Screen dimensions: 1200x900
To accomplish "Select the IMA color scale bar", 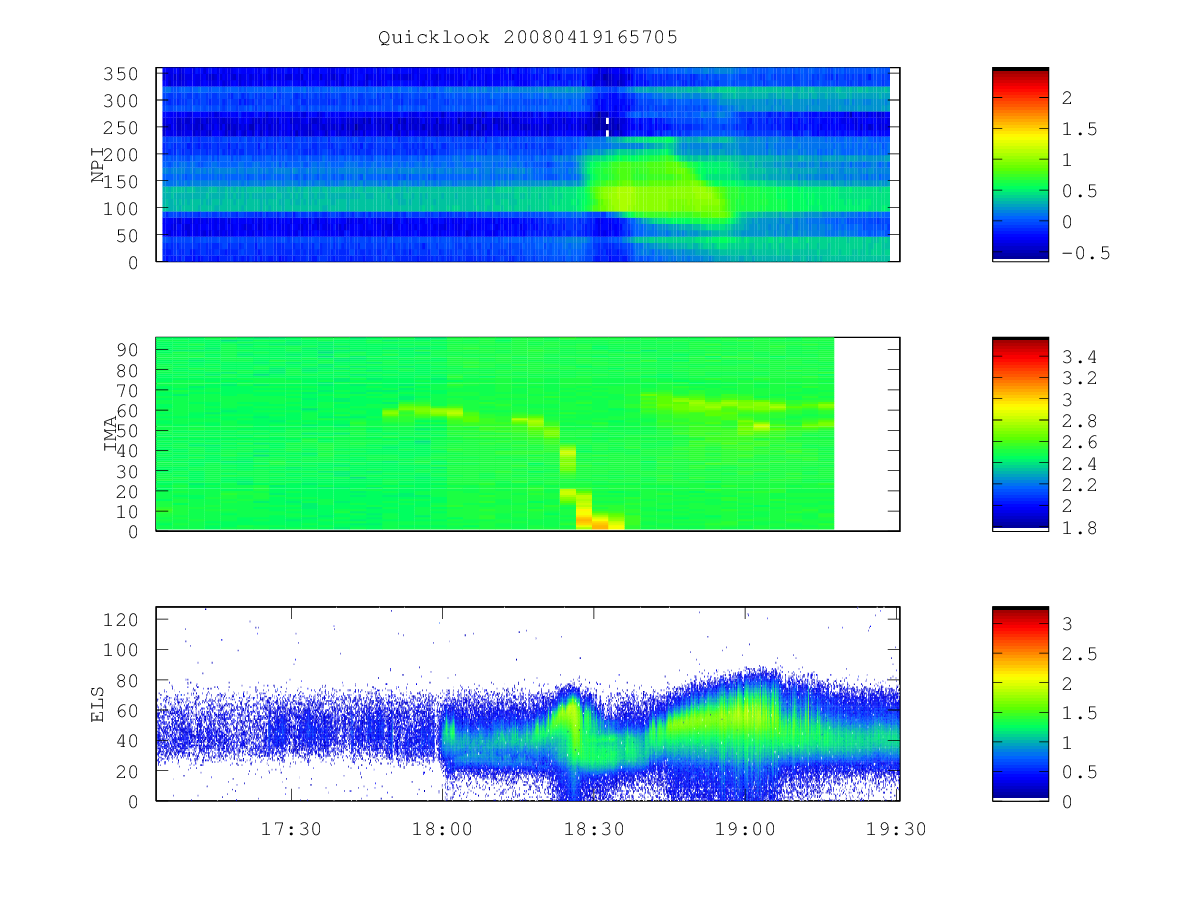I will point(1020,434).
